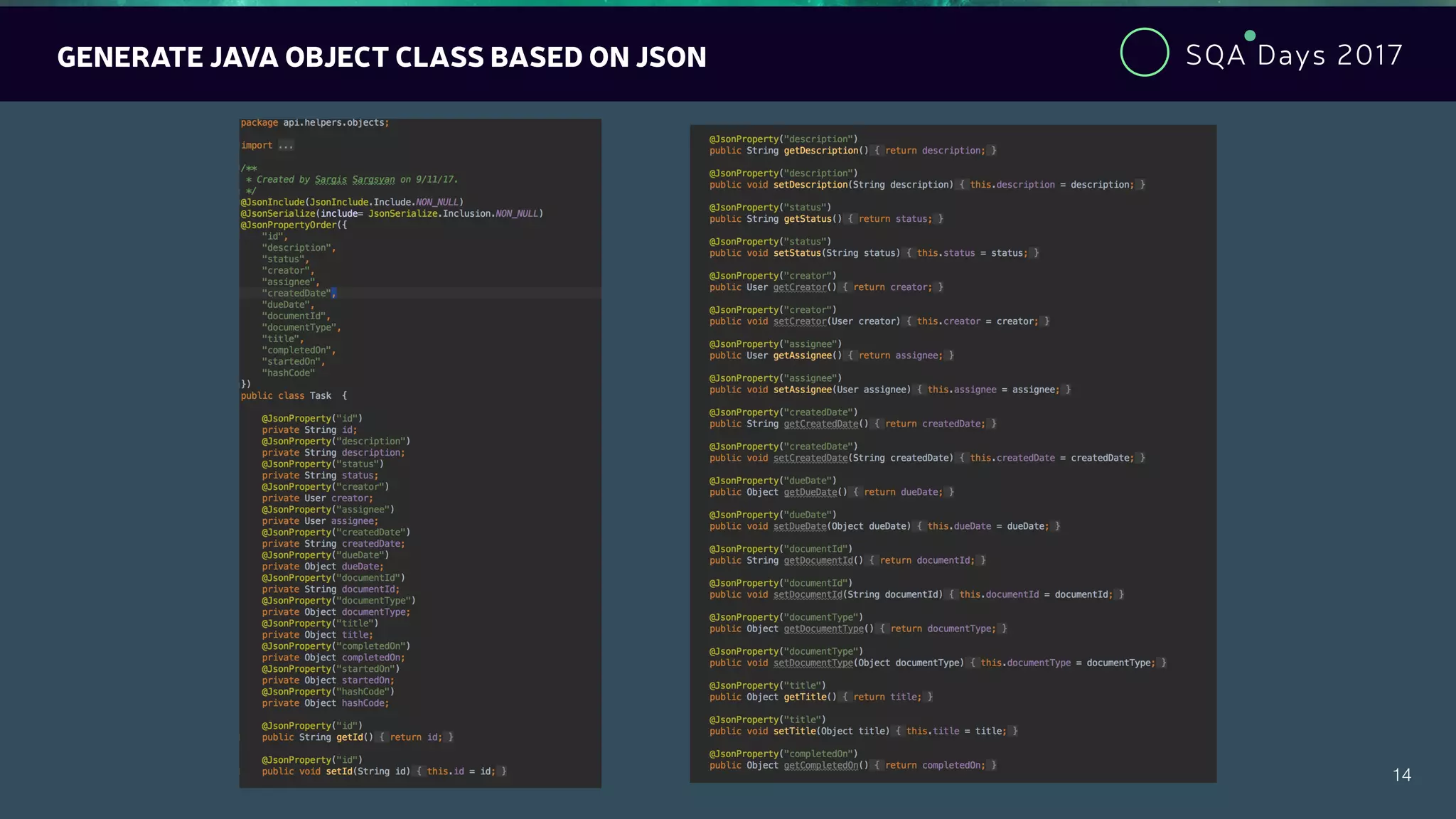
Task: Click the slide title 'GENERATE JAVA OBJECT CLASS BASED ON JSON'
Action: tap(382, 57)
